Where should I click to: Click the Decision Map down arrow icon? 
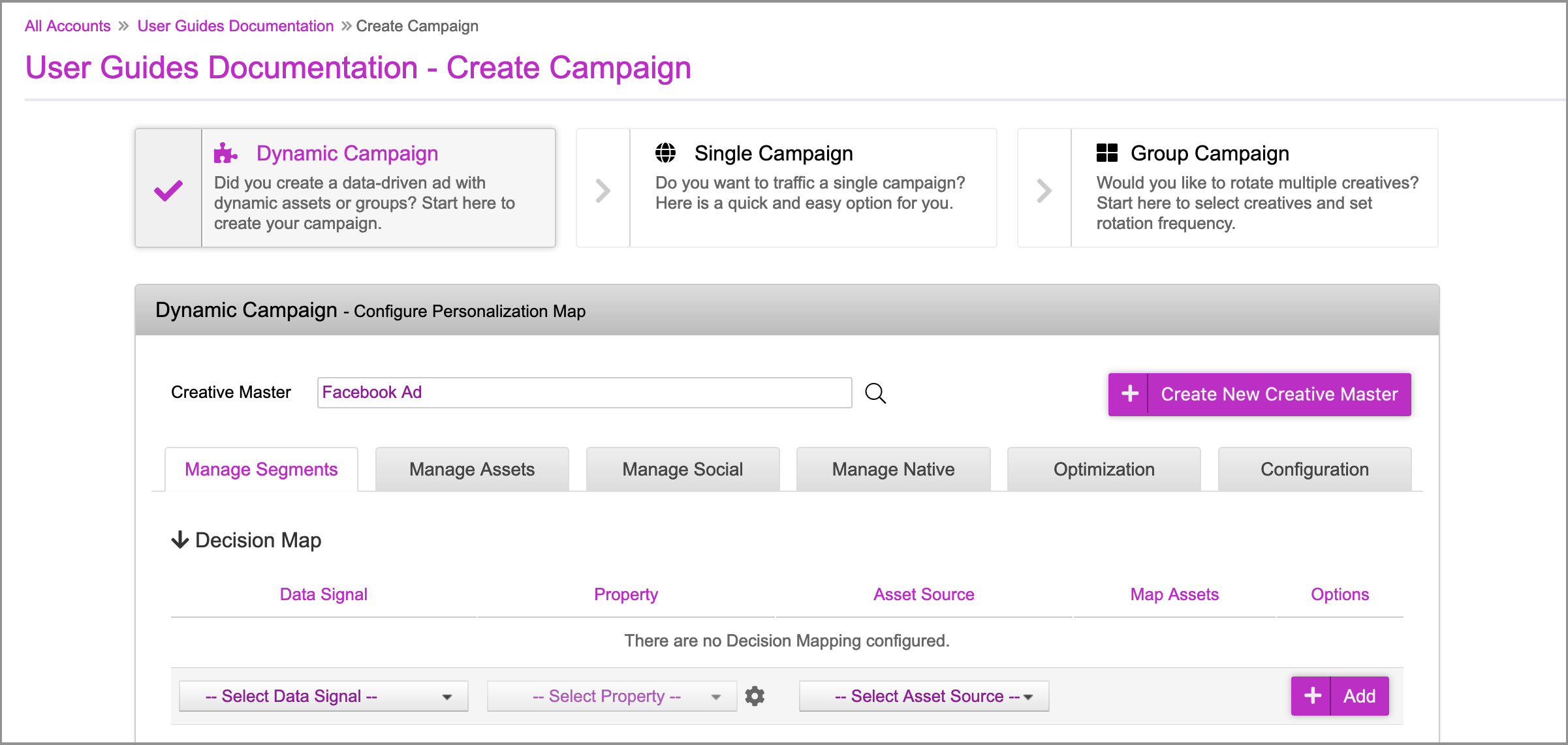click(x=180, y=540)
